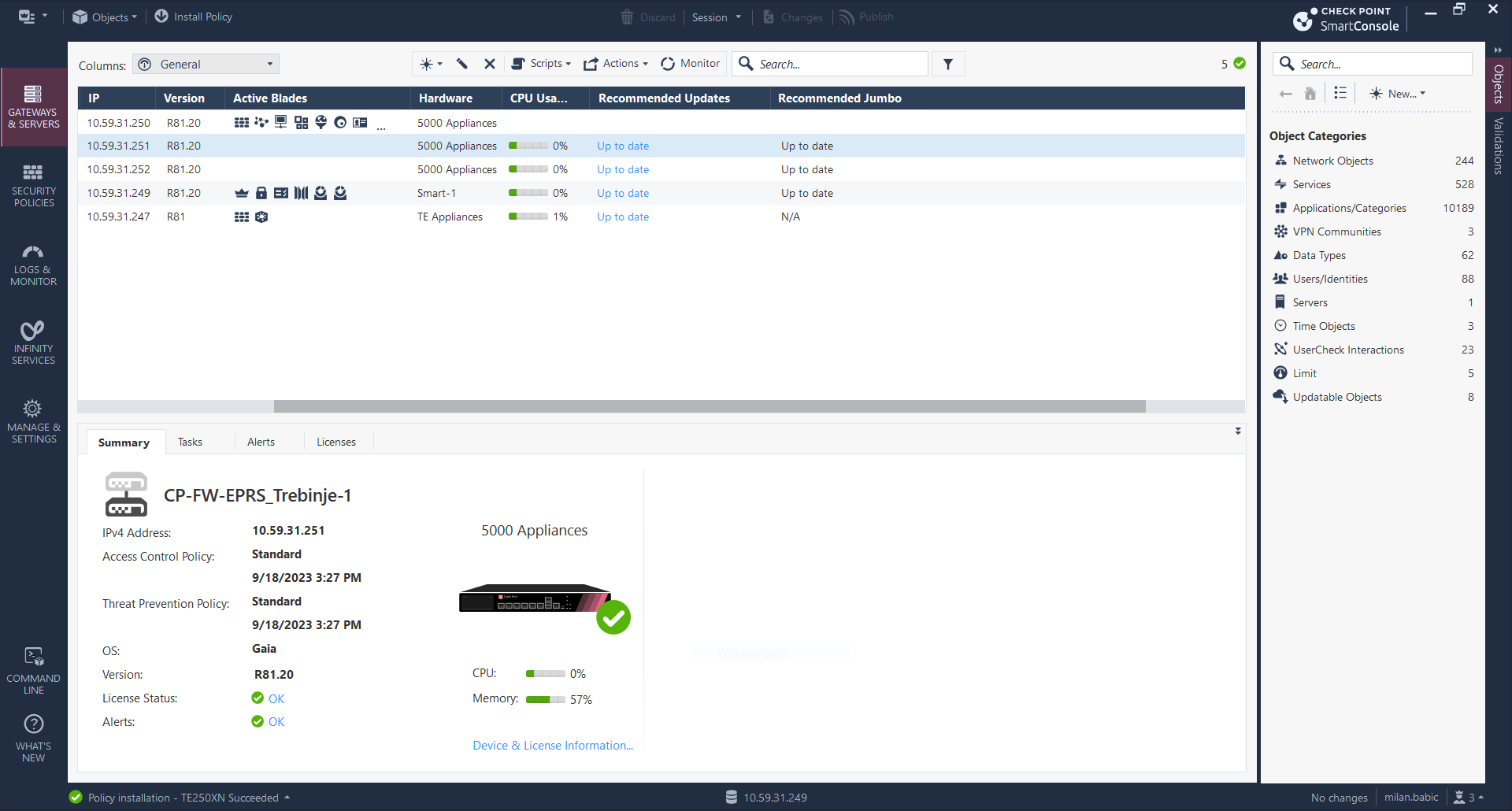Click the Alerts OK link in the summary

click(276, 722)
